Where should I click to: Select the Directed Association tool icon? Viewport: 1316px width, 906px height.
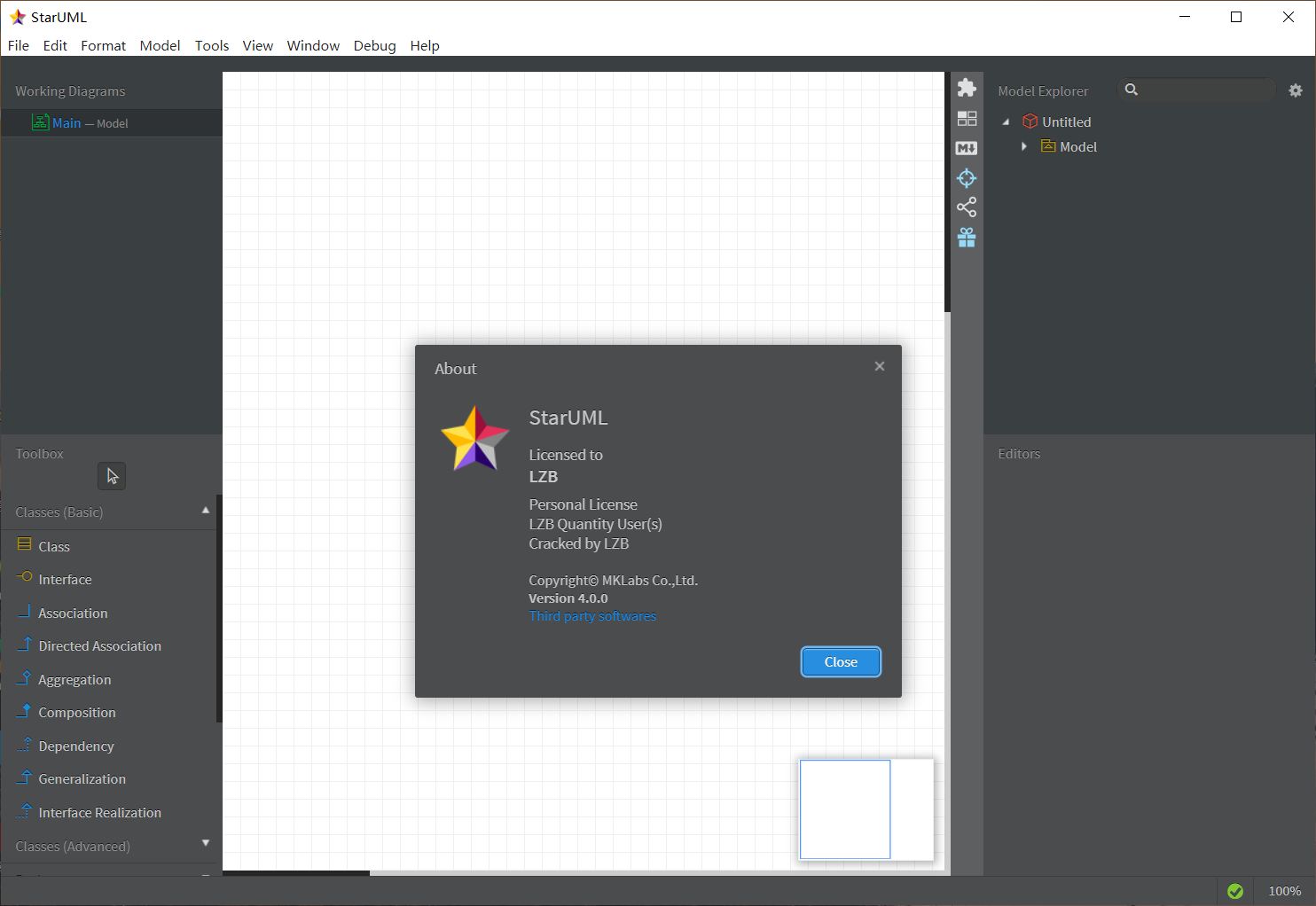tap(25, 644)
